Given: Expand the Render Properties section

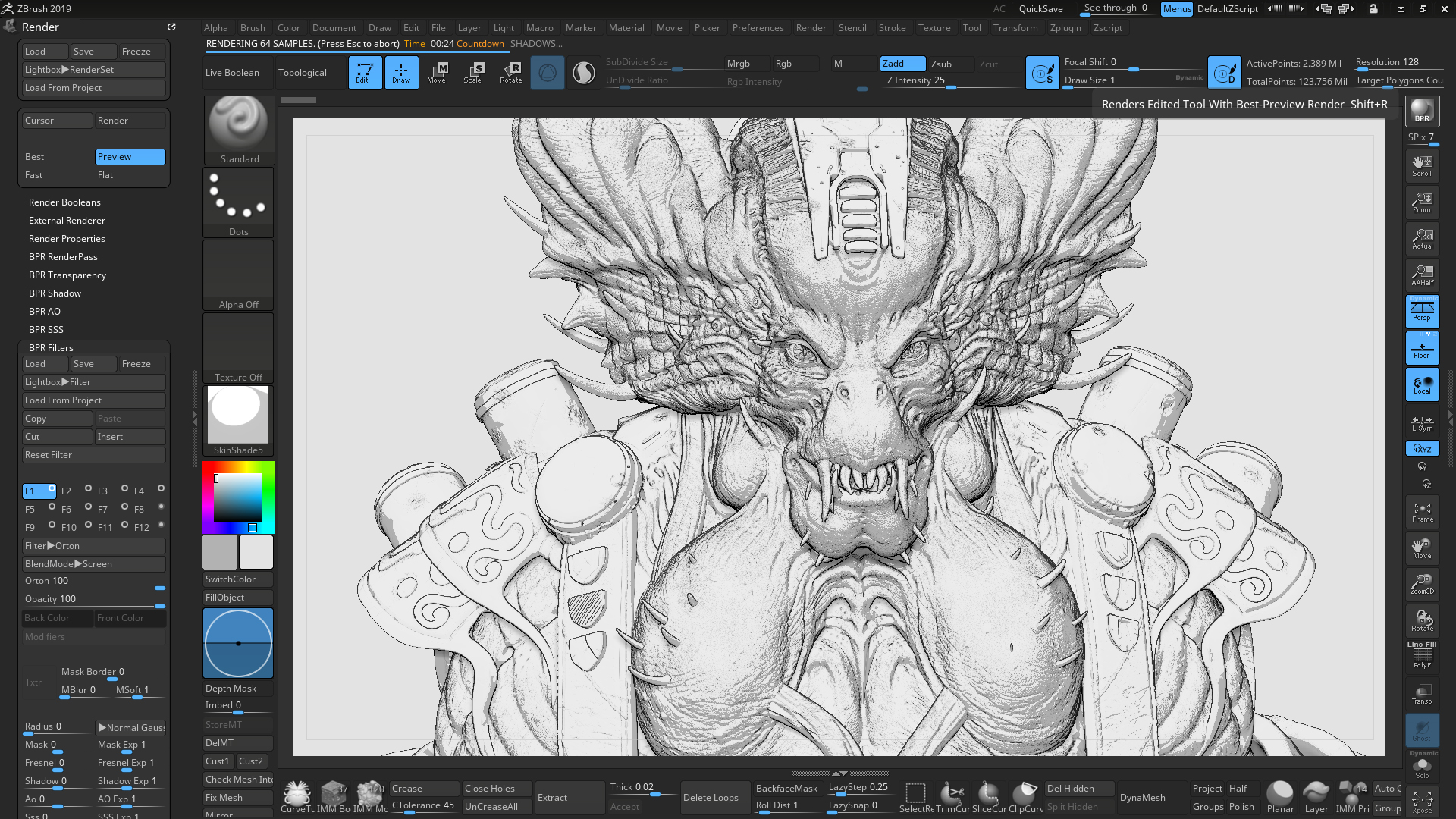Looking at the screenshot, I should point(67,239).
